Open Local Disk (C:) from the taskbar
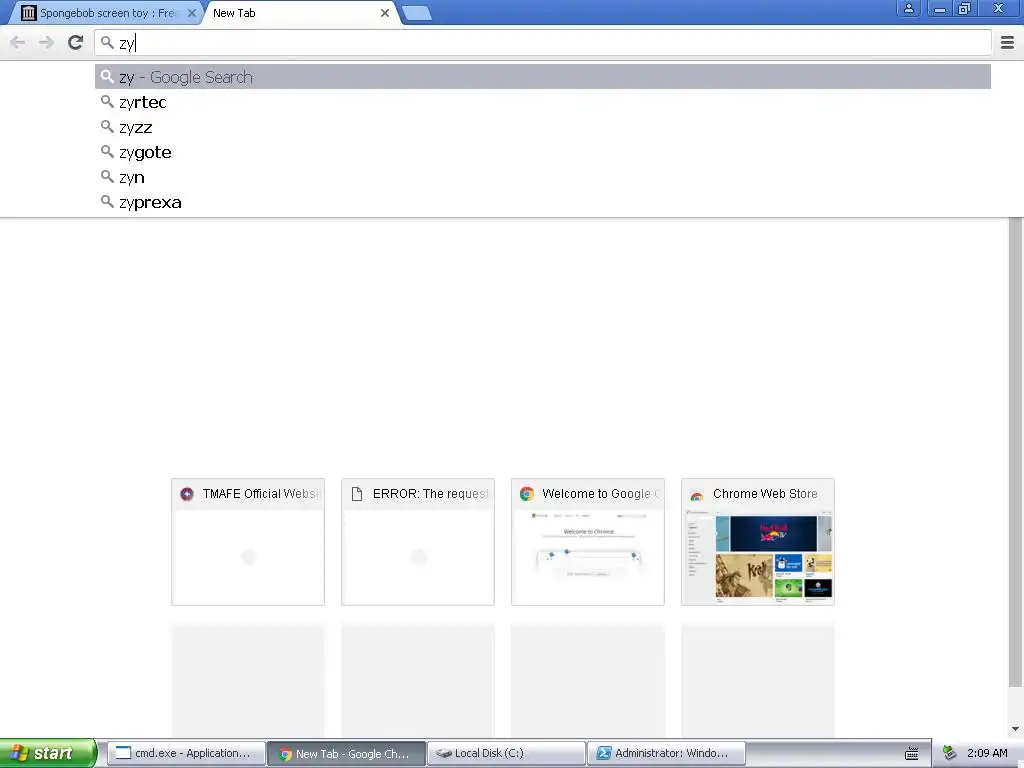Image resolution: width=1024 pixels, height=768 pixels. 506,754
